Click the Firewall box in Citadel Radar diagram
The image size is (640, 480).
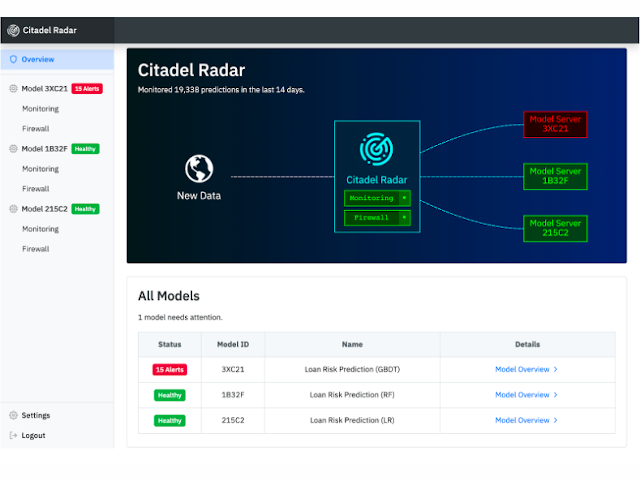(377, 218)
